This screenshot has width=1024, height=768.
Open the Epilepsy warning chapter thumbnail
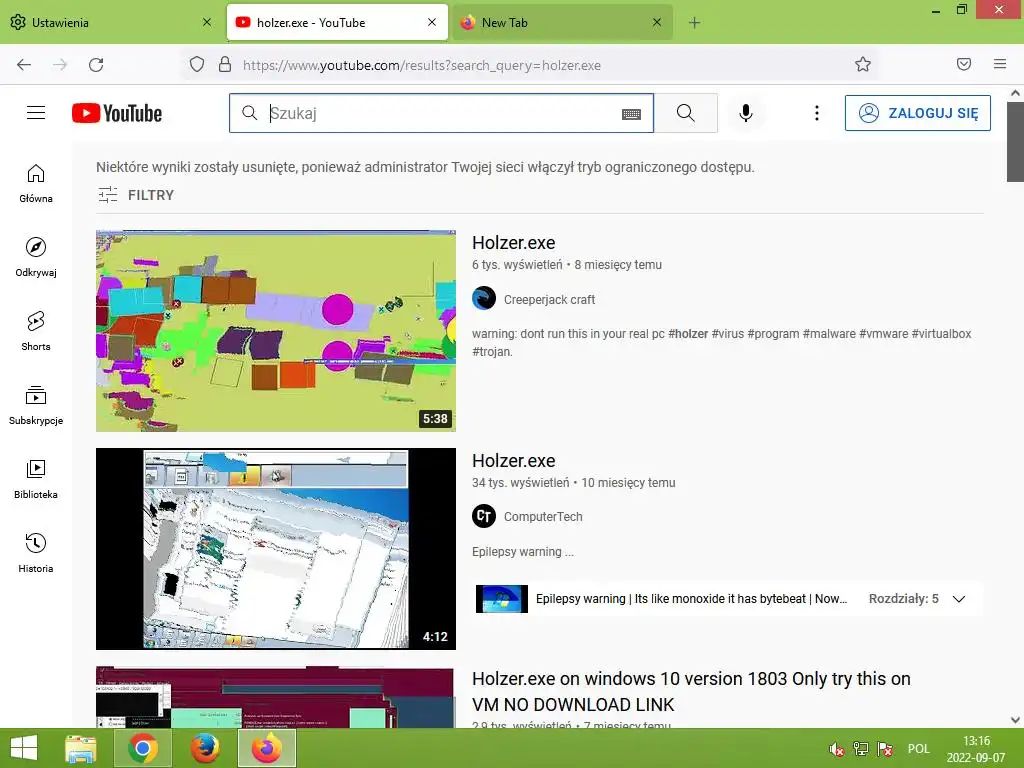point(502,599)
